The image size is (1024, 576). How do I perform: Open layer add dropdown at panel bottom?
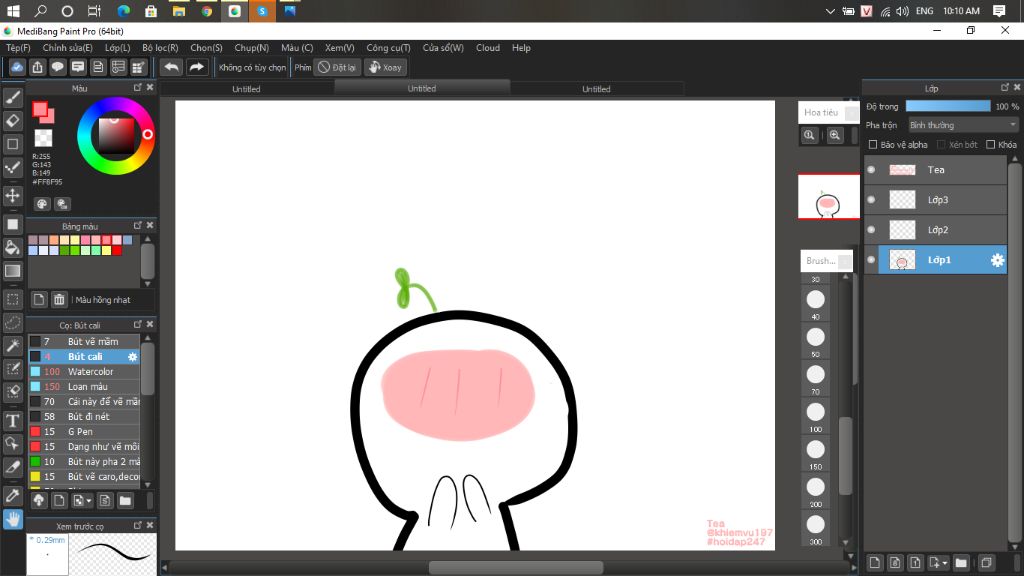(x=944, y=563)
